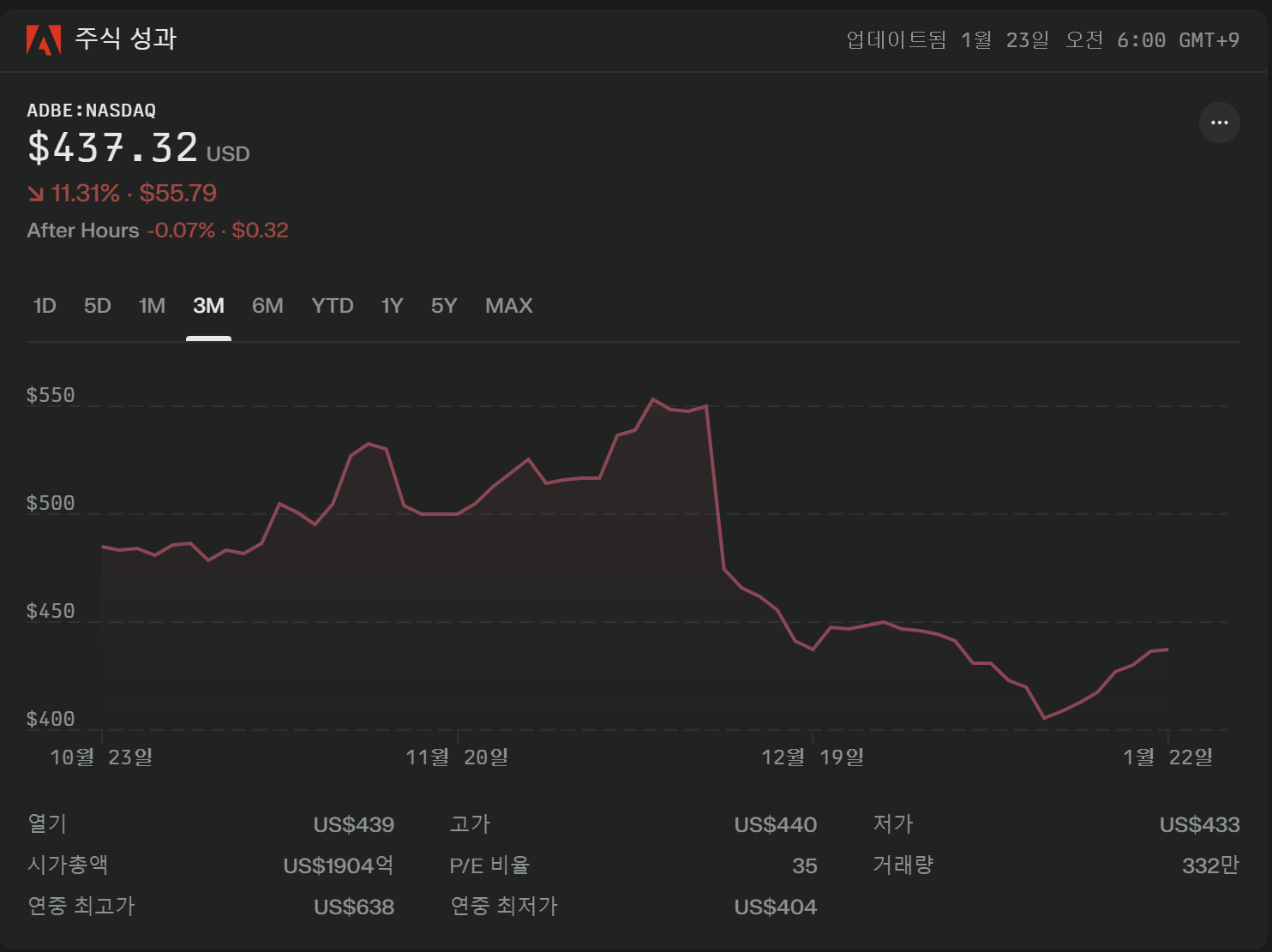Click the P/E 비율 value 35
Screen dimensions: 1272x952
coord(805,866)
